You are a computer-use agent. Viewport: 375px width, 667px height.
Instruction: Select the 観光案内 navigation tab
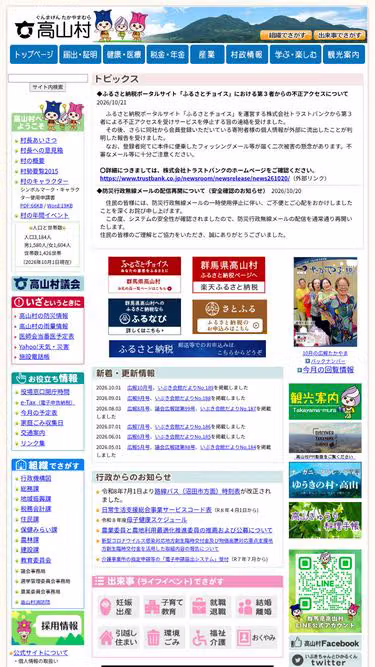click(344, 54)
